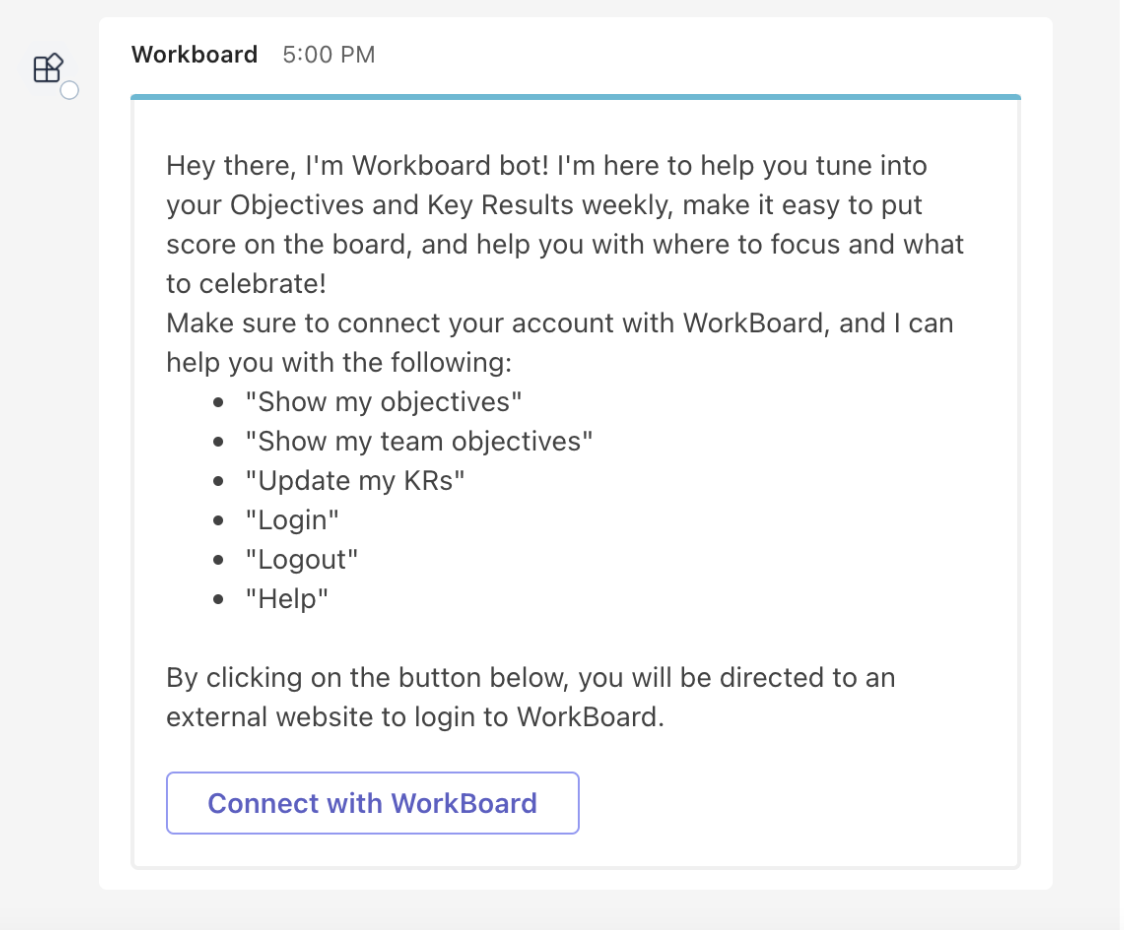Click the 5:00 PM message timestamp
1124x930 pixels.
click(x=329, y=54)
